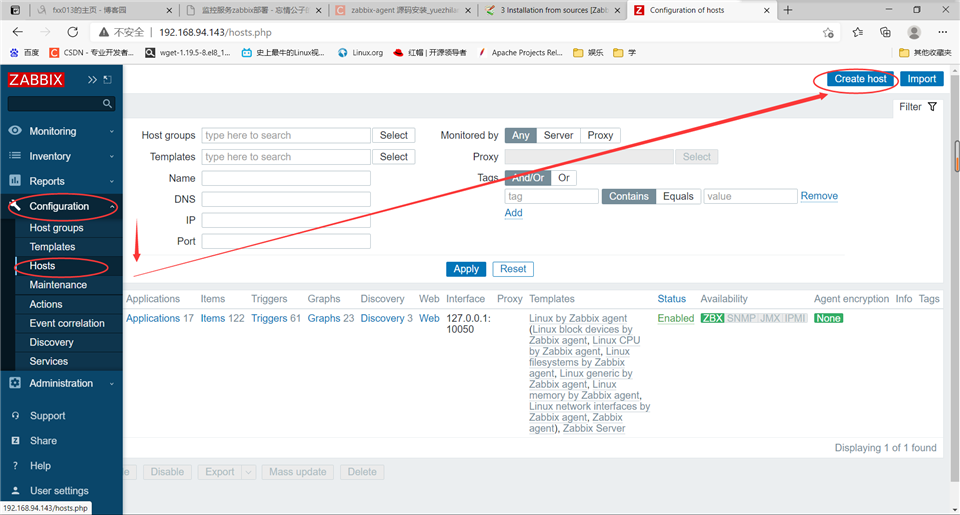Click the Items 122 link
This screenshot has height=515, width=960.
(x=222, y=318)
